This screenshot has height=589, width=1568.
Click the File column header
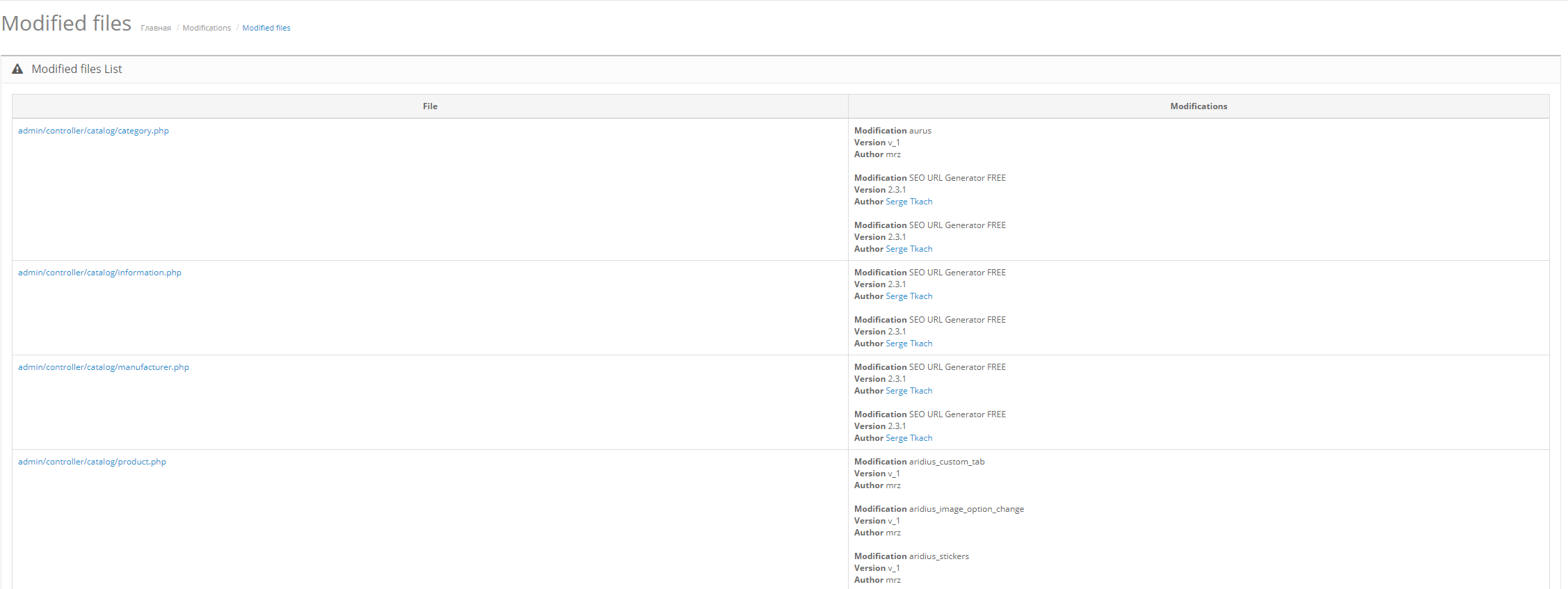430,106
